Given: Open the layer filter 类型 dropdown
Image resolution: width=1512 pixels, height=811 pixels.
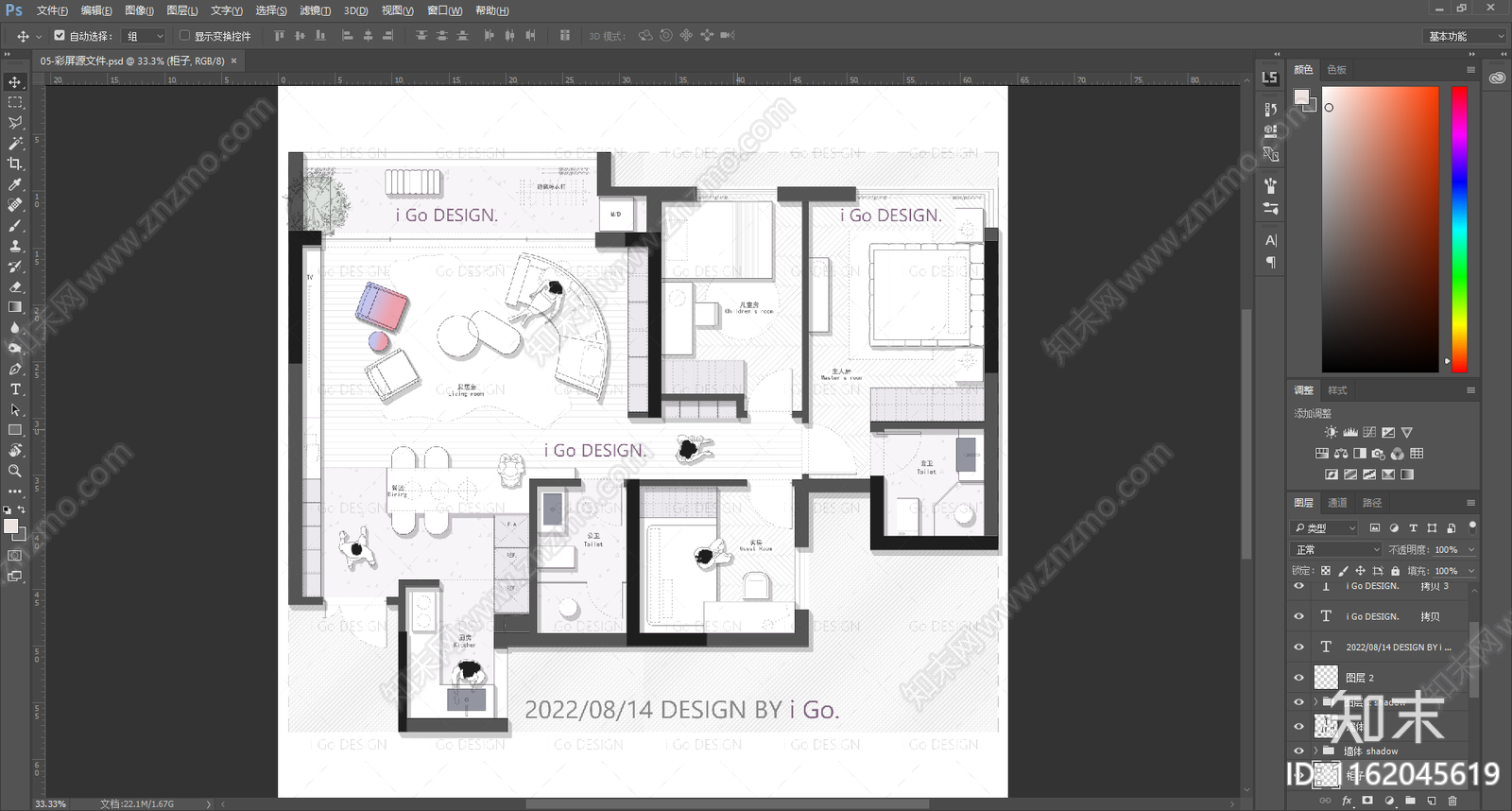Looking at the screenshot, I should (x=1325, y=528).
